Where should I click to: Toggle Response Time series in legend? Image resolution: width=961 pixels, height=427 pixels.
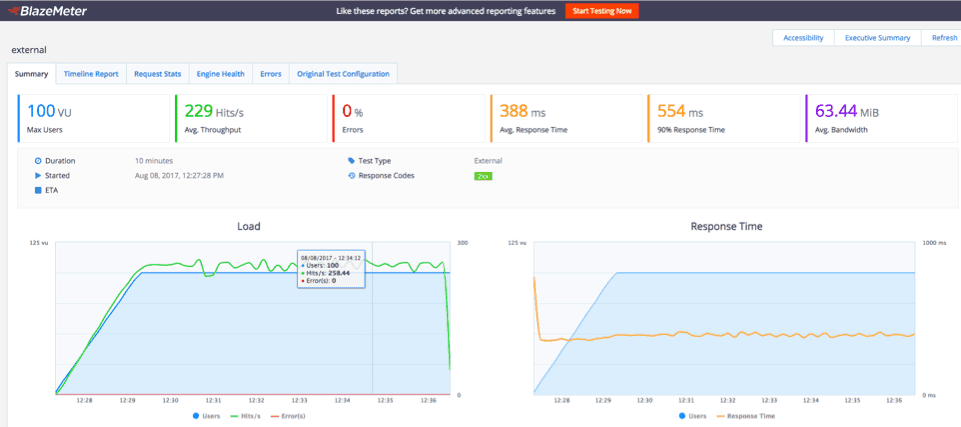(744, 415)
